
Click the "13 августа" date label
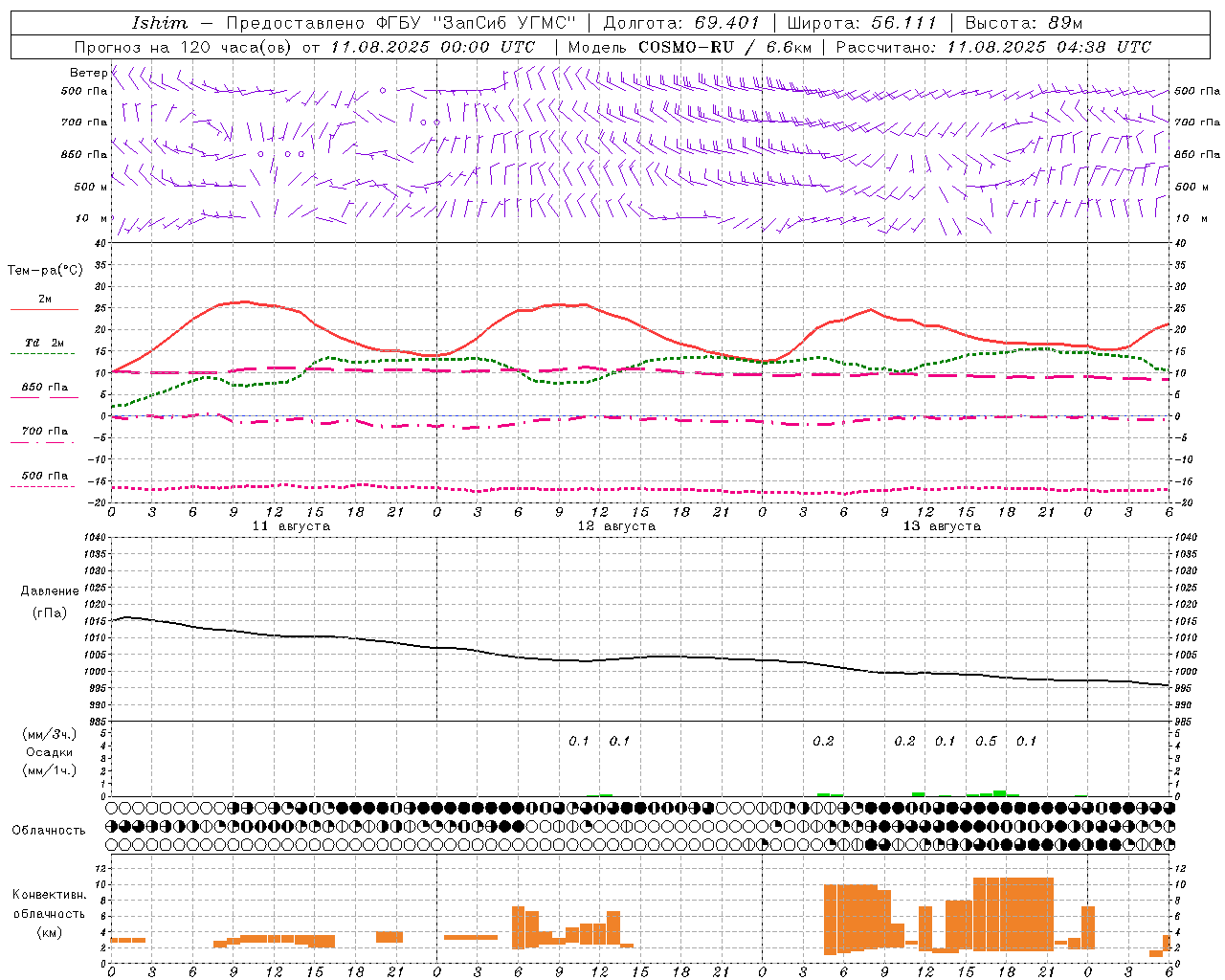(942, 526)
